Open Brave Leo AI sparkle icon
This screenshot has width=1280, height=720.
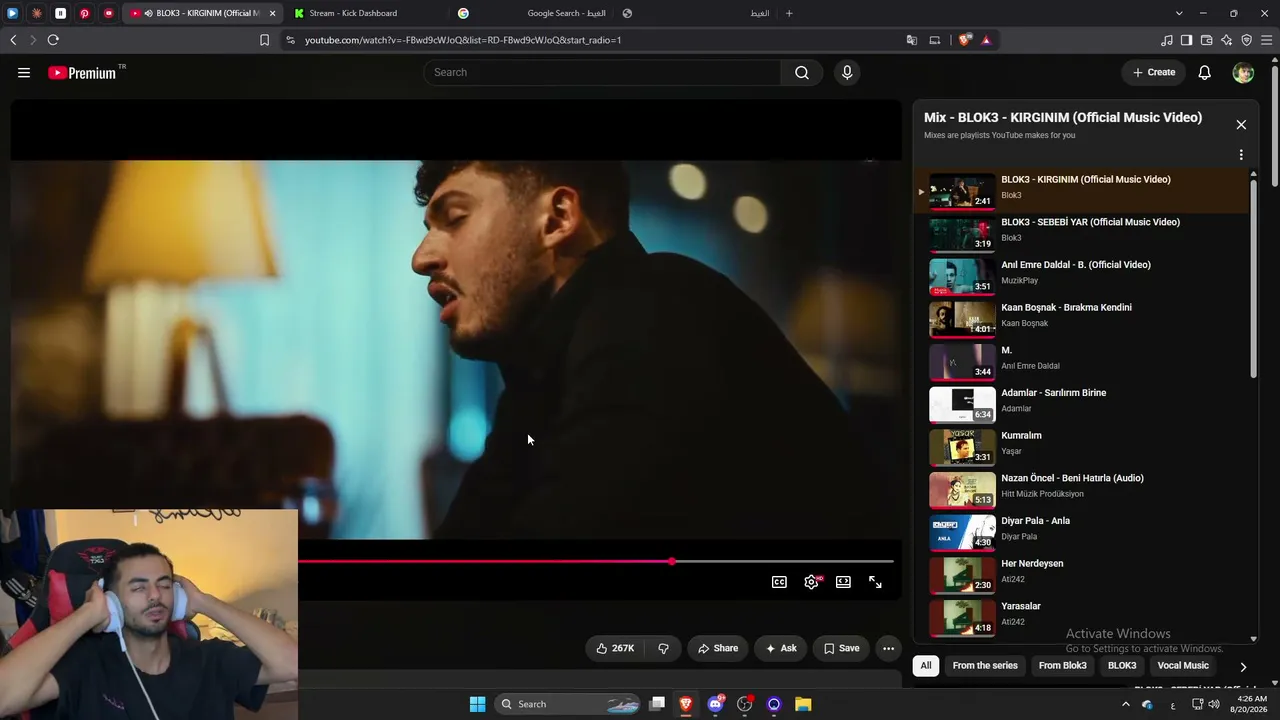[x=1226, y=40]
